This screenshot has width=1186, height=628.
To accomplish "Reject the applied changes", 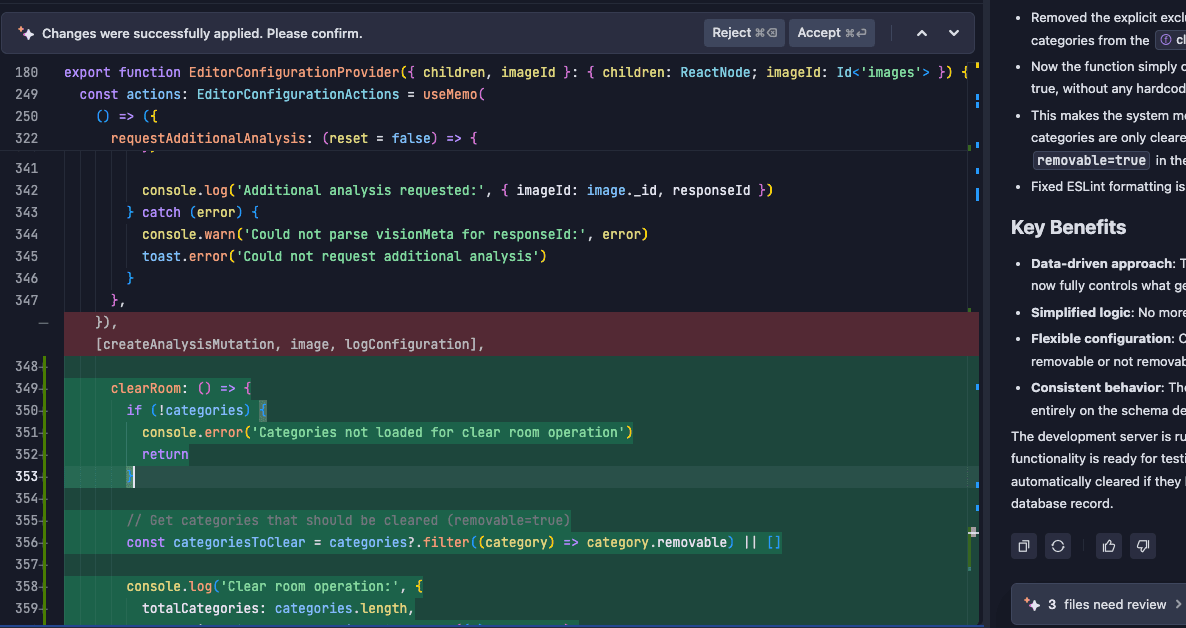I will click(744, 33).
